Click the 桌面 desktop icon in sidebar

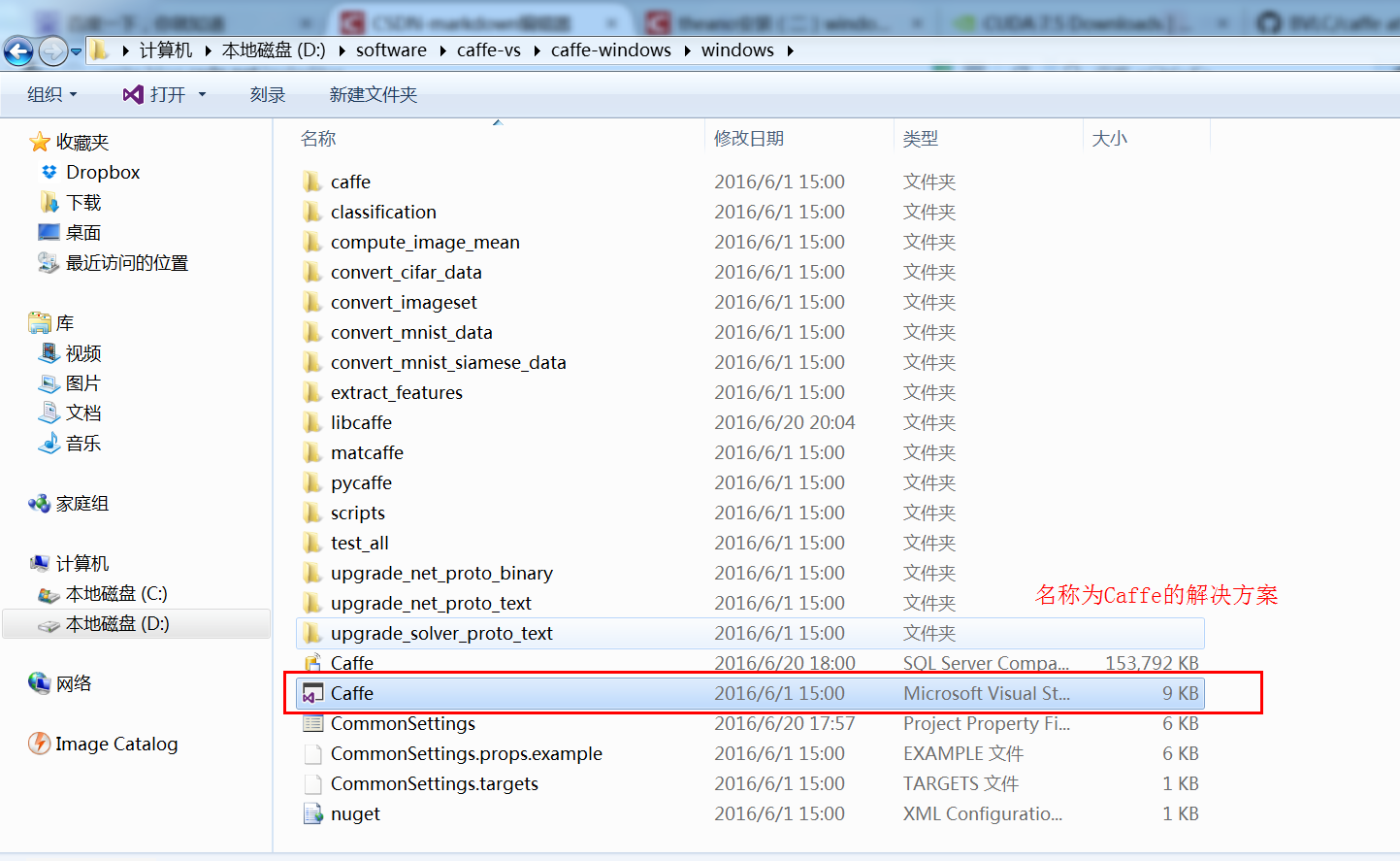[49, 232]
